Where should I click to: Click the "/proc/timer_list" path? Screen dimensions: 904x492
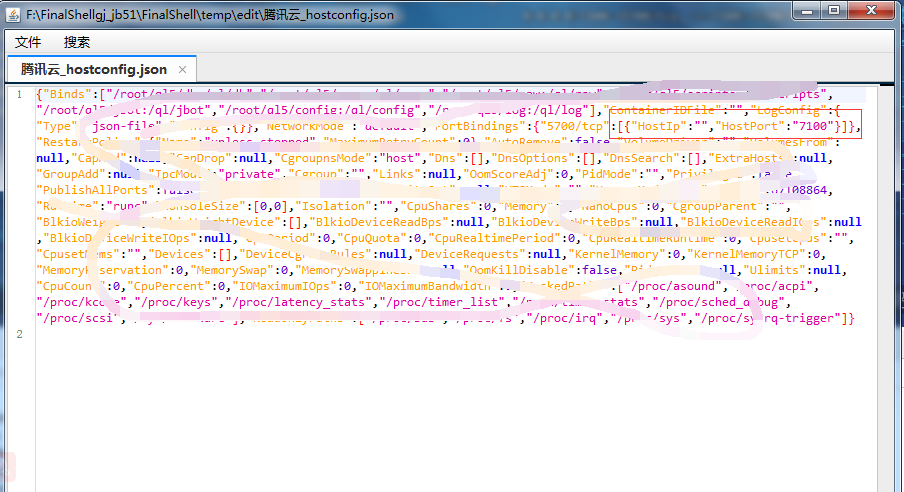pos(442,302)
